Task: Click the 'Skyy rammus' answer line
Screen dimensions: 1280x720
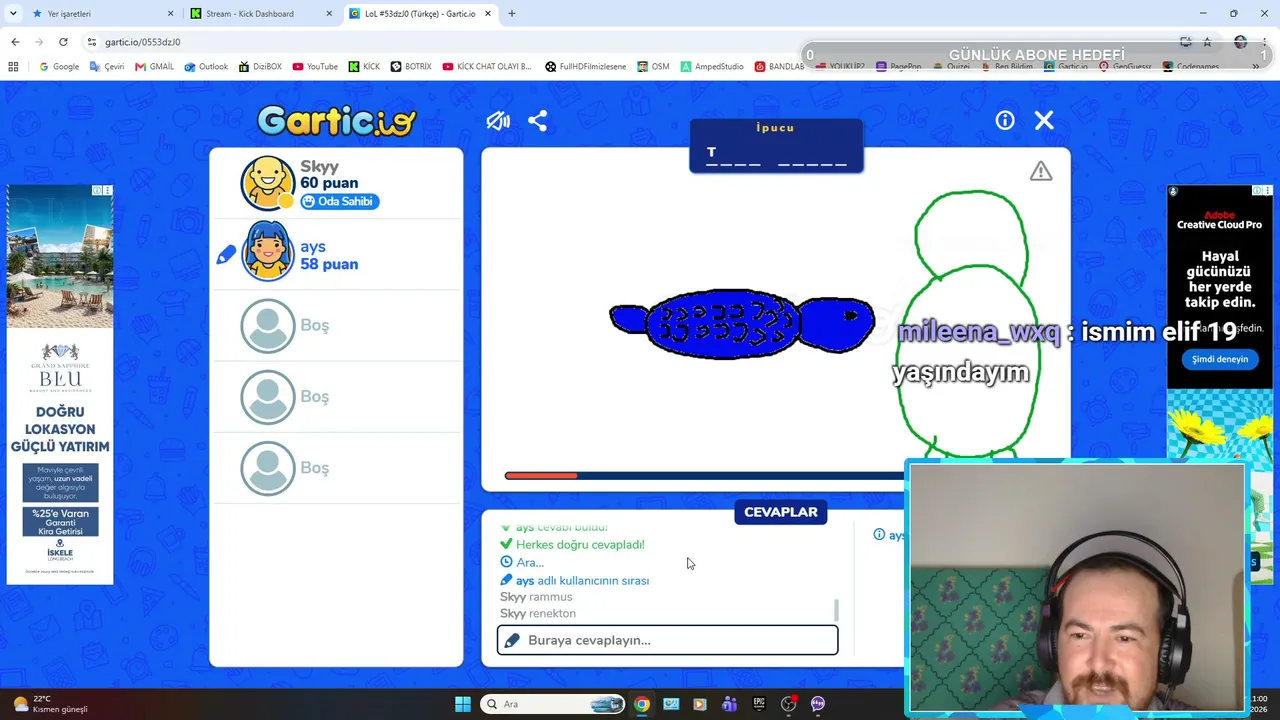Action: pos(536,597)
